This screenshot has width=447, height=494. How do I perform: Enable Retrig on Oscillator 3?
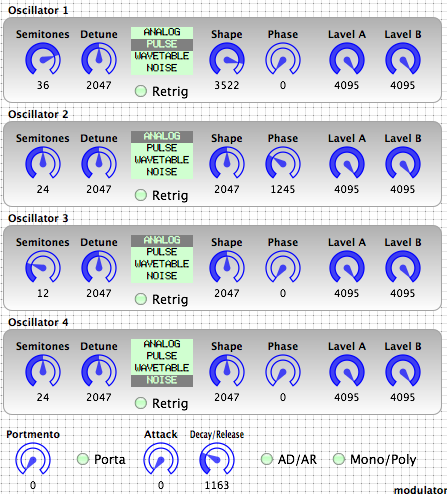tap(141, 299)
